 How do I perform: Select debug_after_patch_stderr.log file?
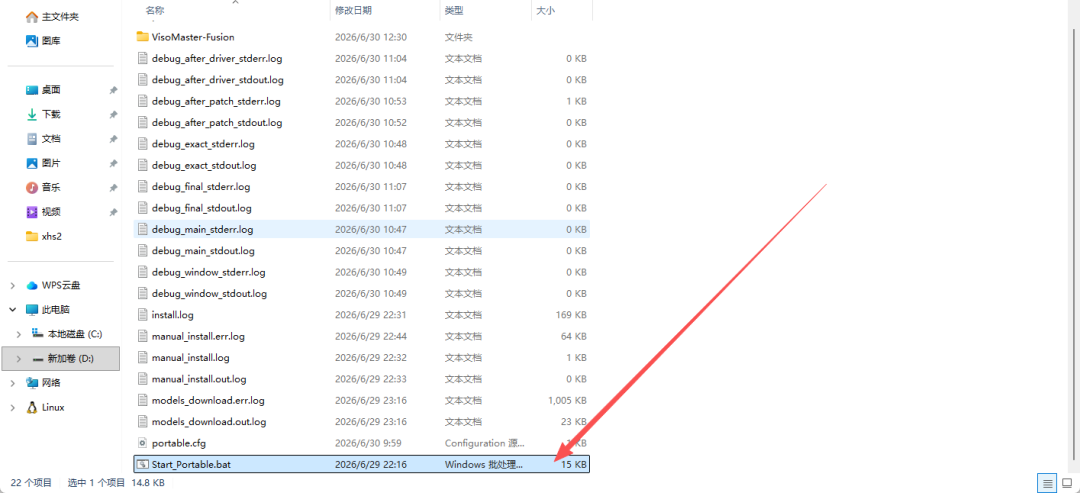coord(362,101)
